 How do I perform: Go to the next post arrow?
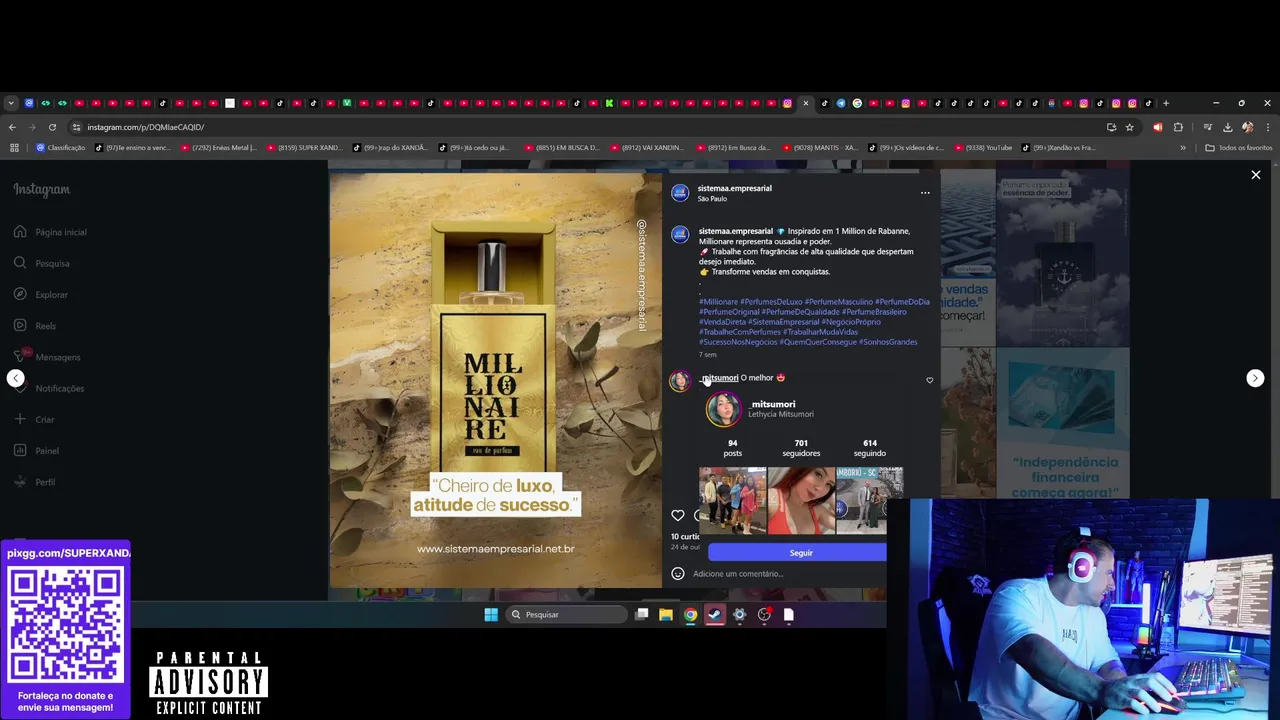(x=1255, y=378)
